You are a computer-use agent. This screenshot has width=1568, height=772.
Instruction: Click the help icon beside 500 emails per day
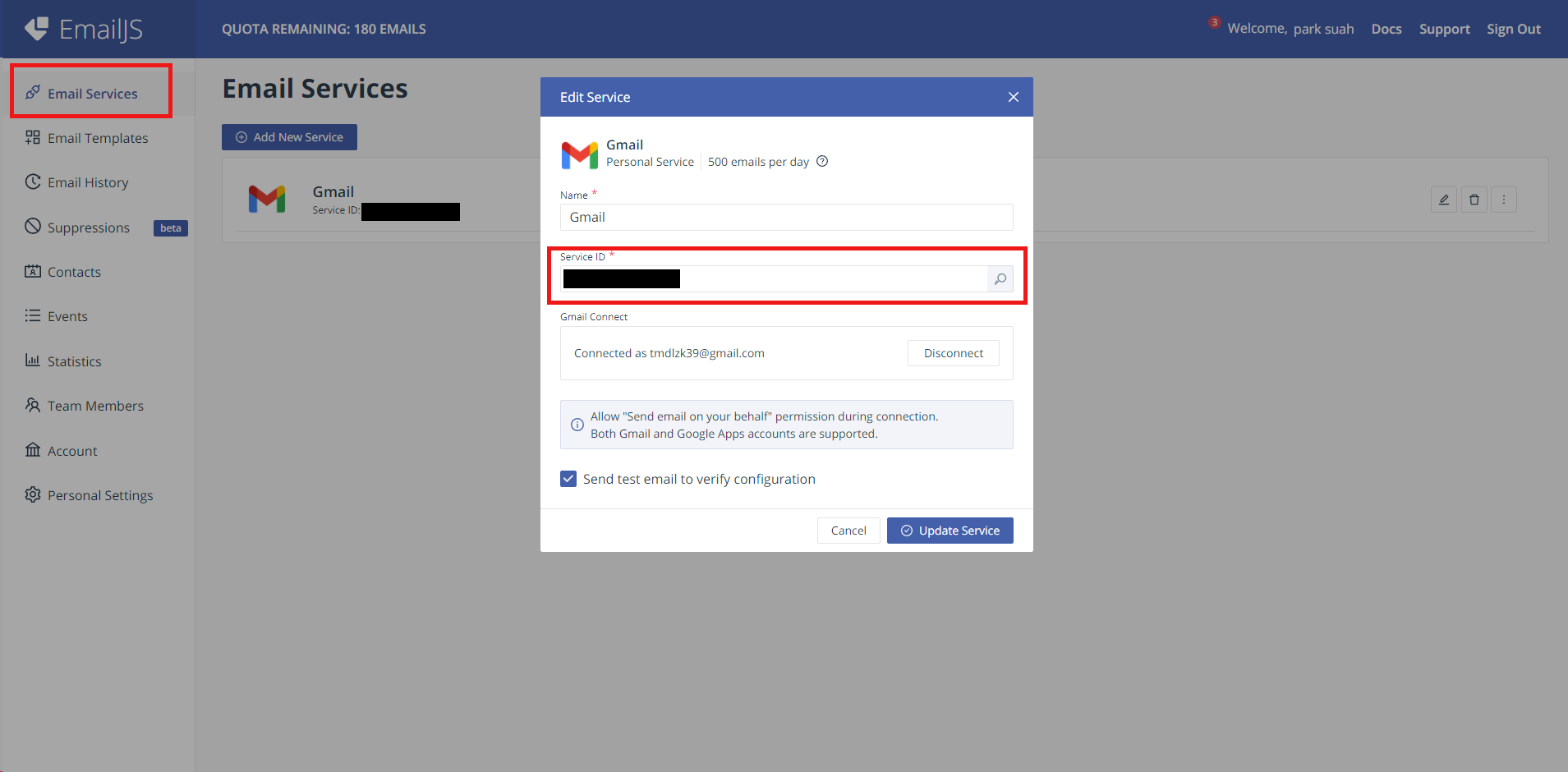[822, 161]
